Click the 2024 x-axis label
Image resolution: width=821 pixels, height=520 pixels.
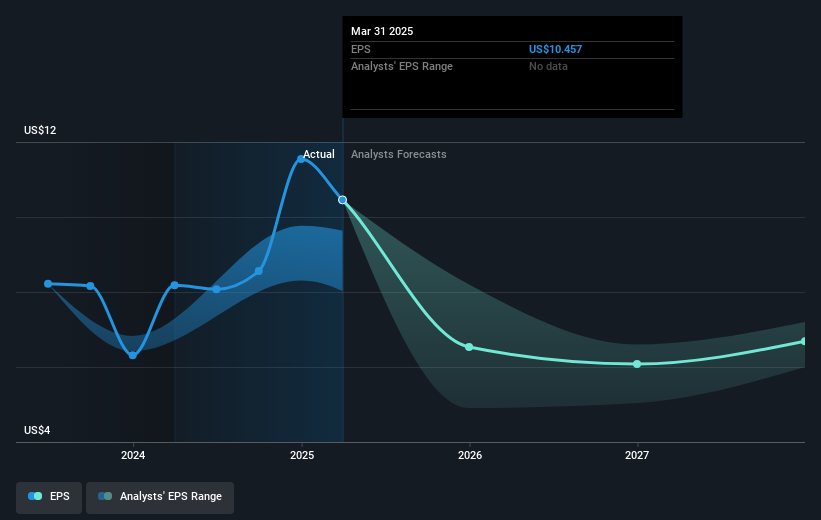(x=133, y=455)
